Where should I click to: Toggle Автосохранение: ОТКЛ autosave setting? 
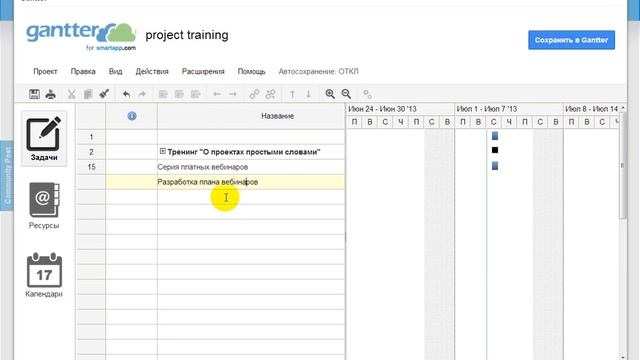pos(318,71)
